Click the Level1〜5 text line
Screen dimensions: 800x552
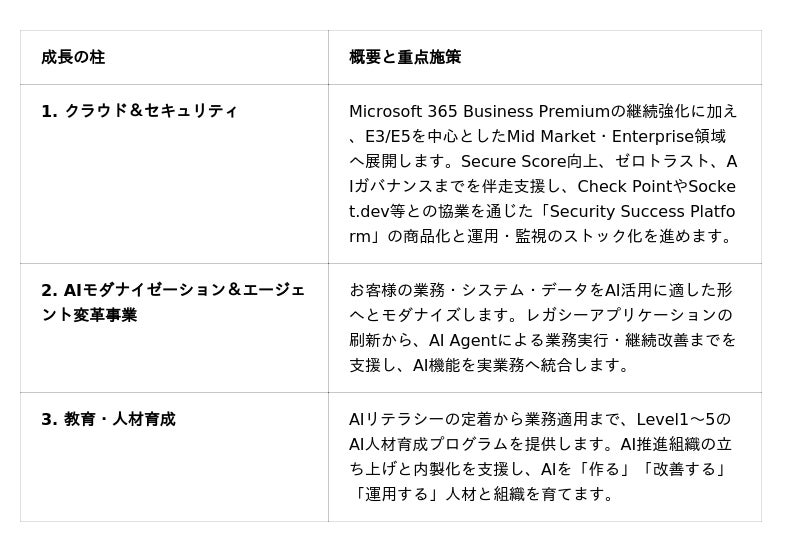click(x=540, y=419)
